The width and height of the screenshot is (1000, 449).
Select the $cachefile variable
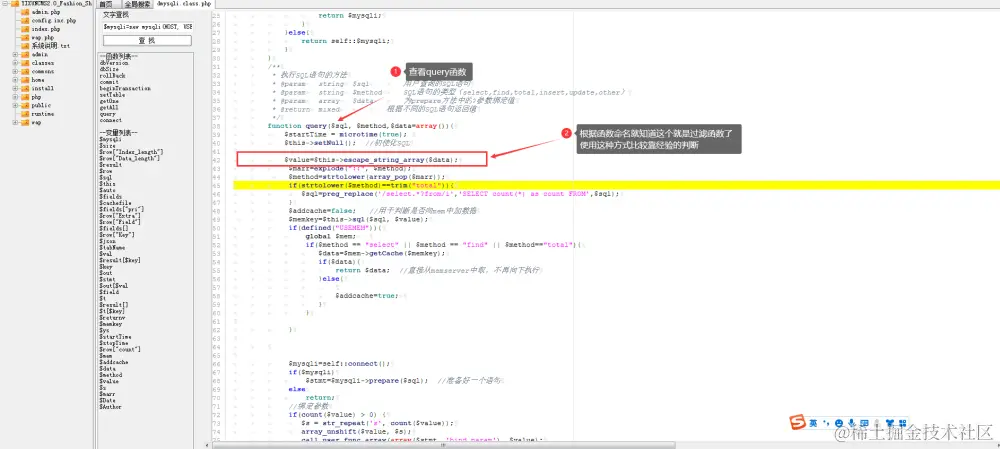115,202
